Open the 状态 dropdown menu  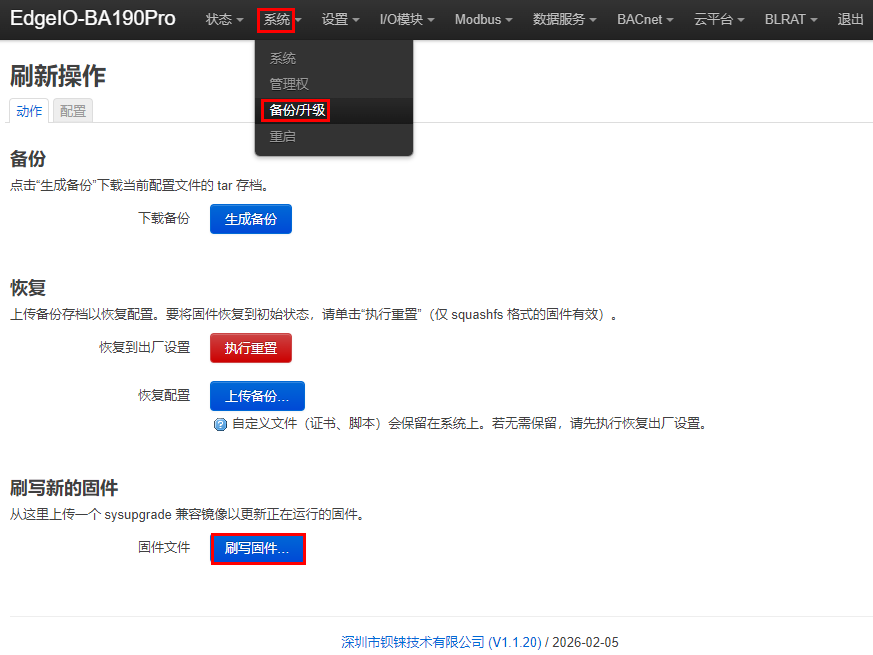(x=224, y=19)
